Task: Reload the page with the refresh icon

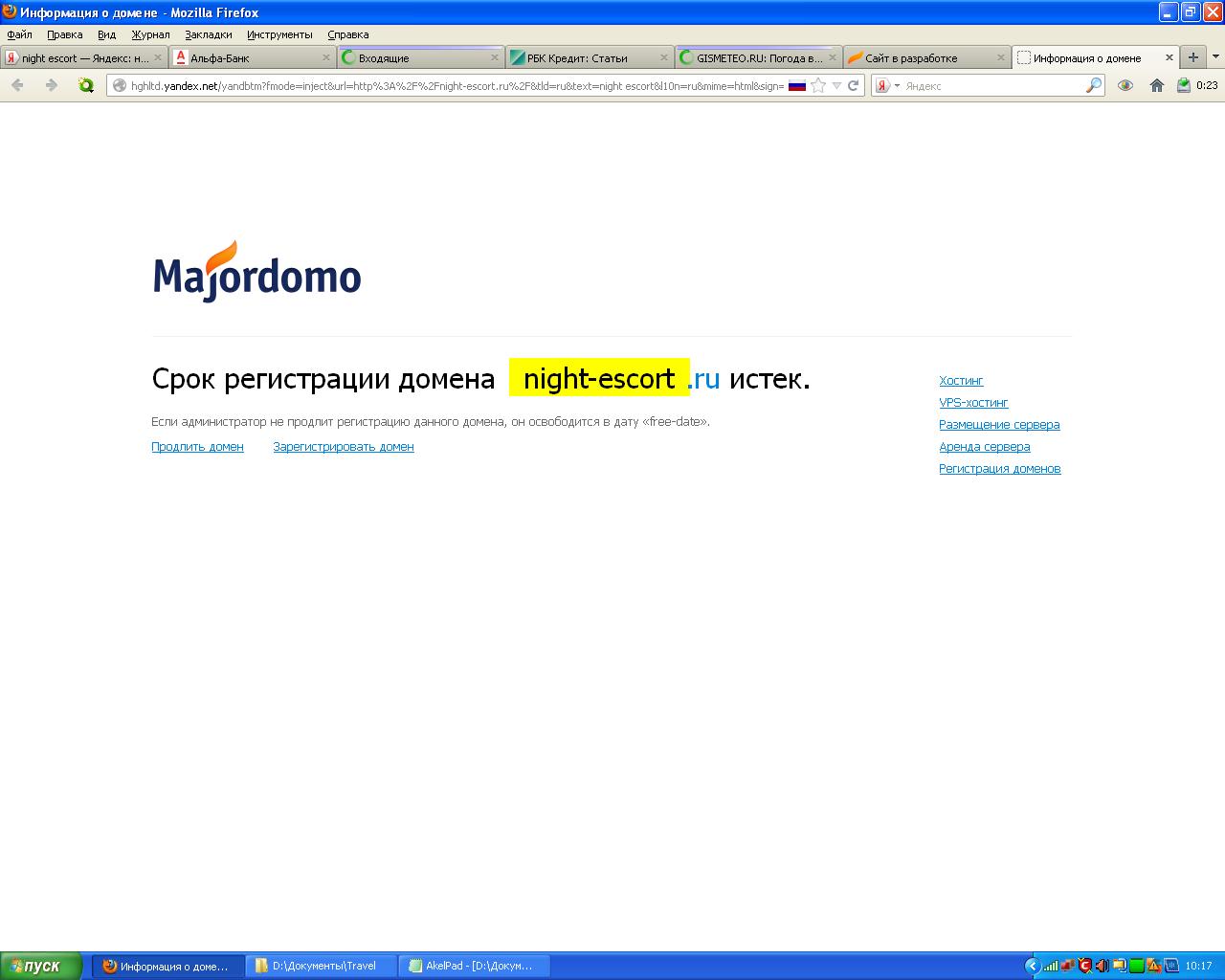Action: (x=853, y=85)
